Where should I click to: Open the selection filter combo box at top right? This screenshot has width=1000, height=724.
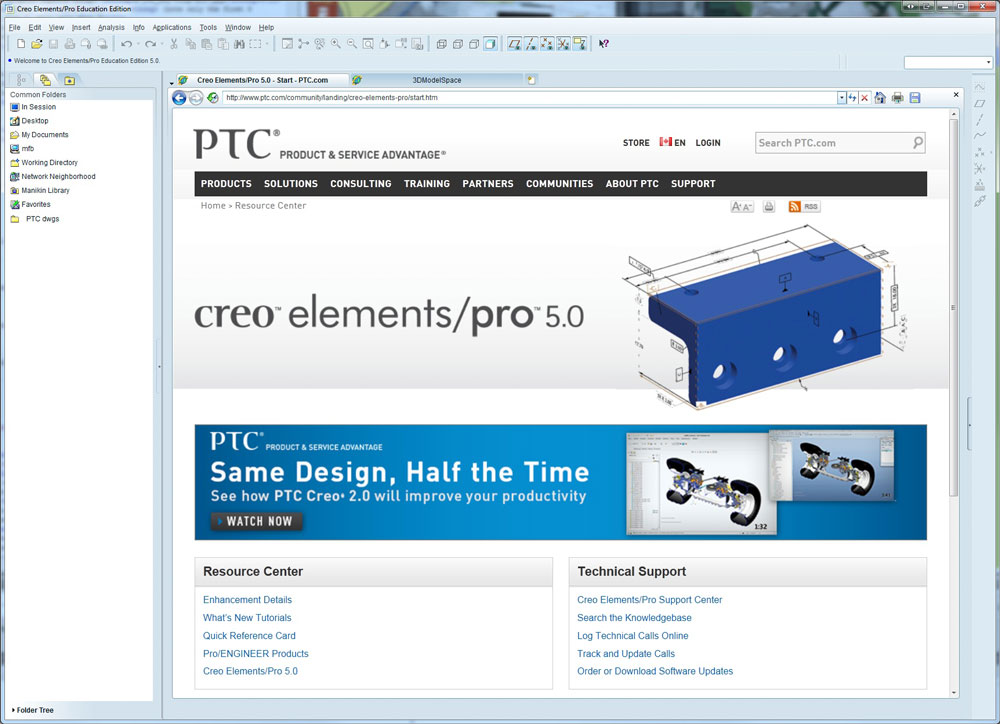tap(948, 62)
